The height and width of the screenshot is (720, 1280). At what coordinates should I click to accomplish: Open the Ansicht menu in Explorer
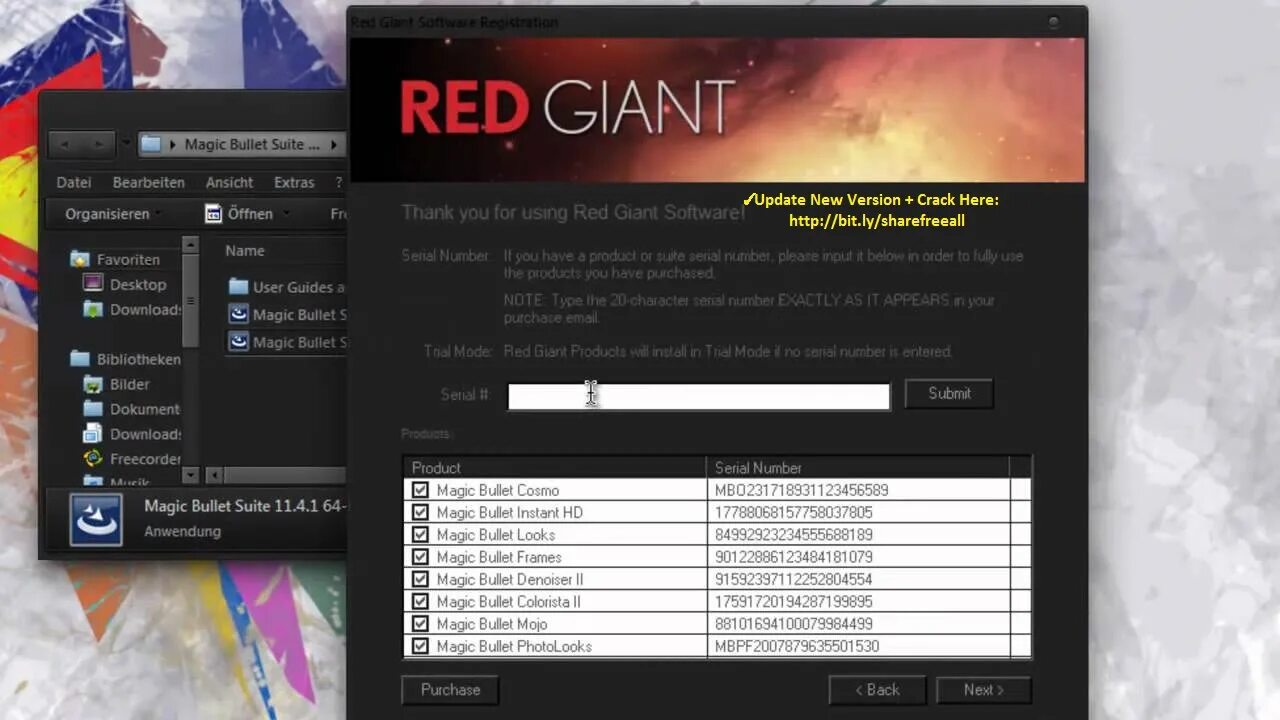tap(229, 182)
